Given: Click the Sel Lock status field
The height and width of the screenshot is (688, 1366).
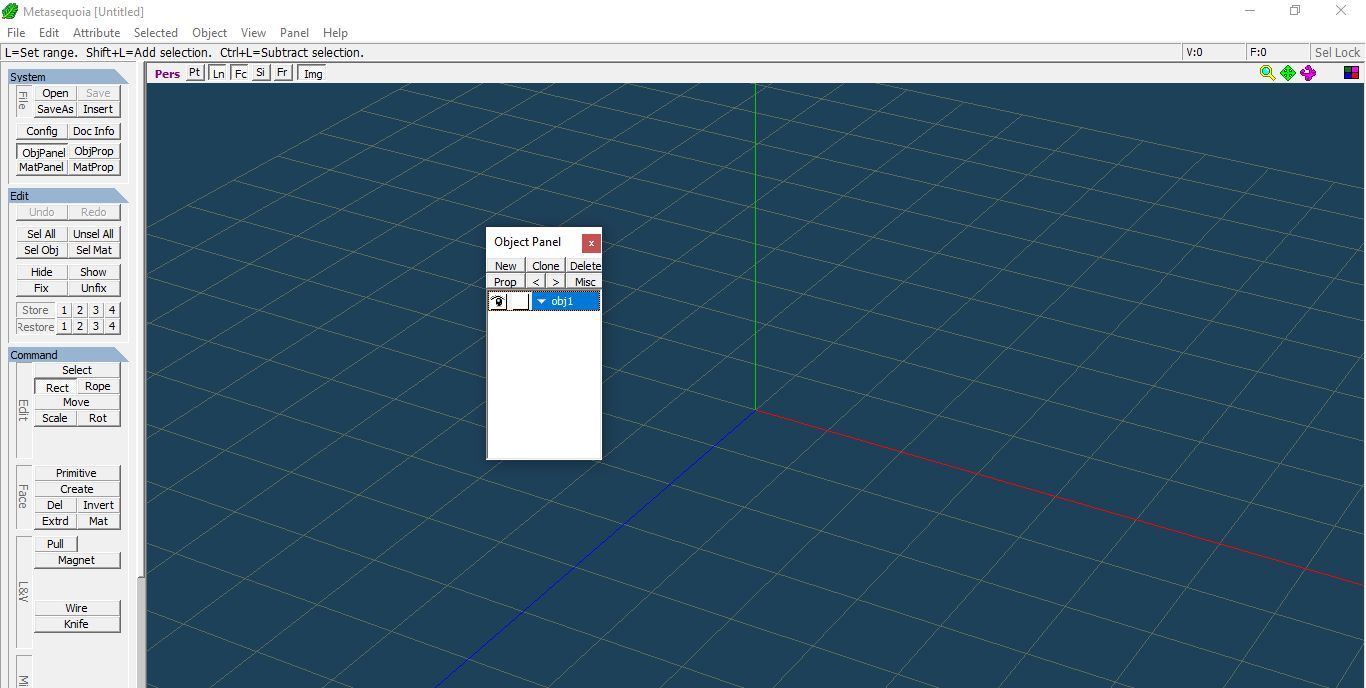Looking at the screenshot, I should point(1337,53).
